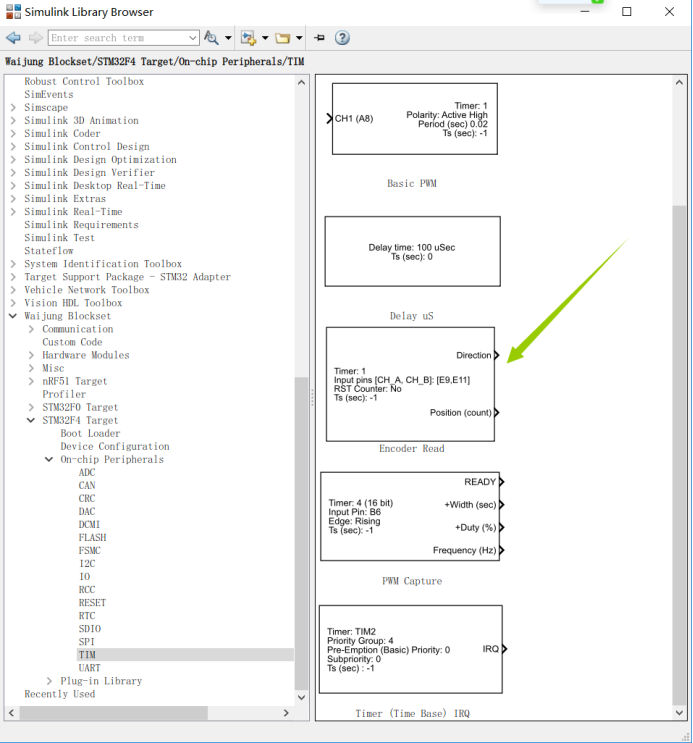Expand the Simulink Design Verifier node

13,172
